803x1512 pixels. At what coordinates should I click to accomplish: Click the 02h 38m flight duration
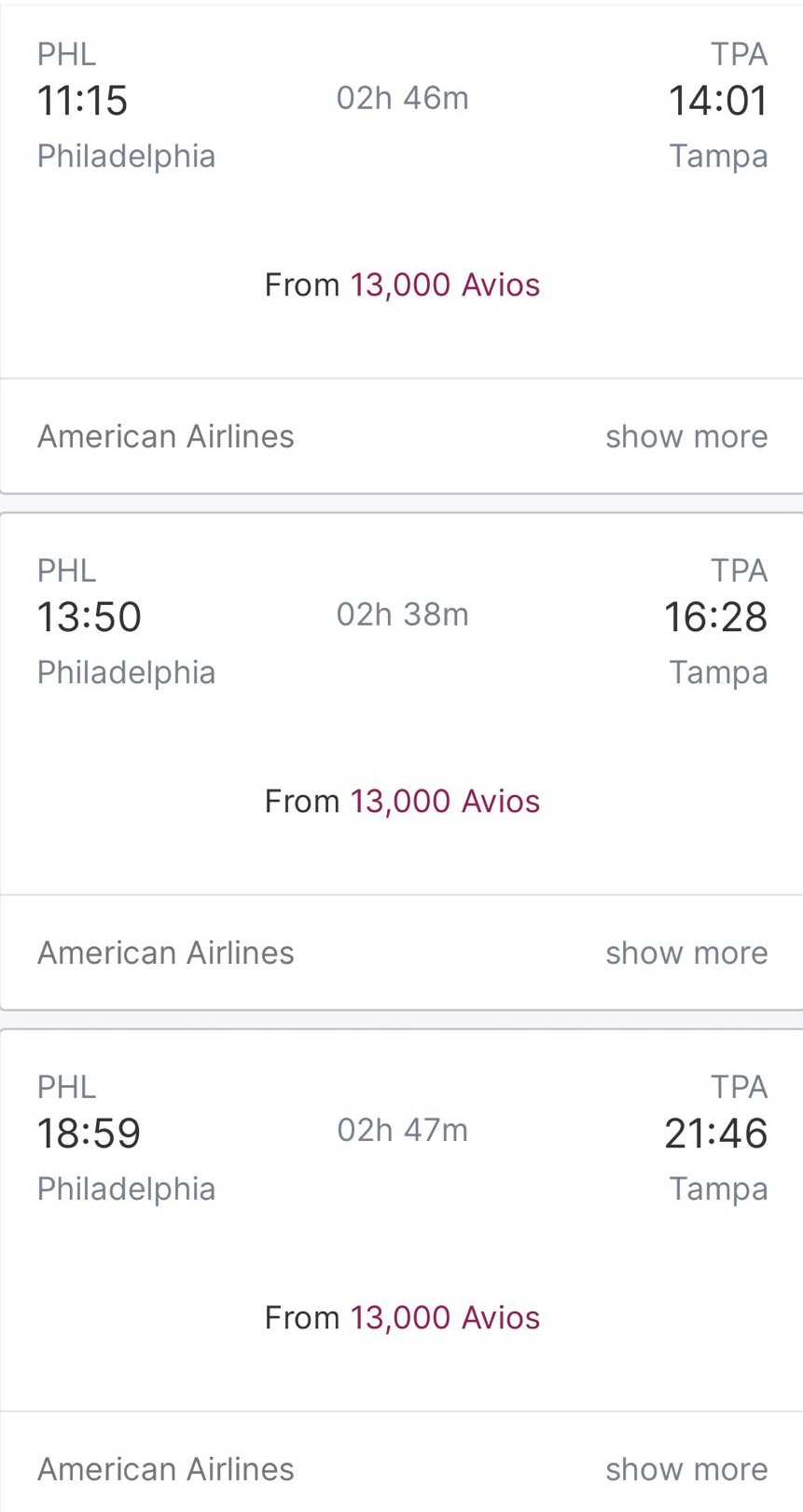(402, 614)
